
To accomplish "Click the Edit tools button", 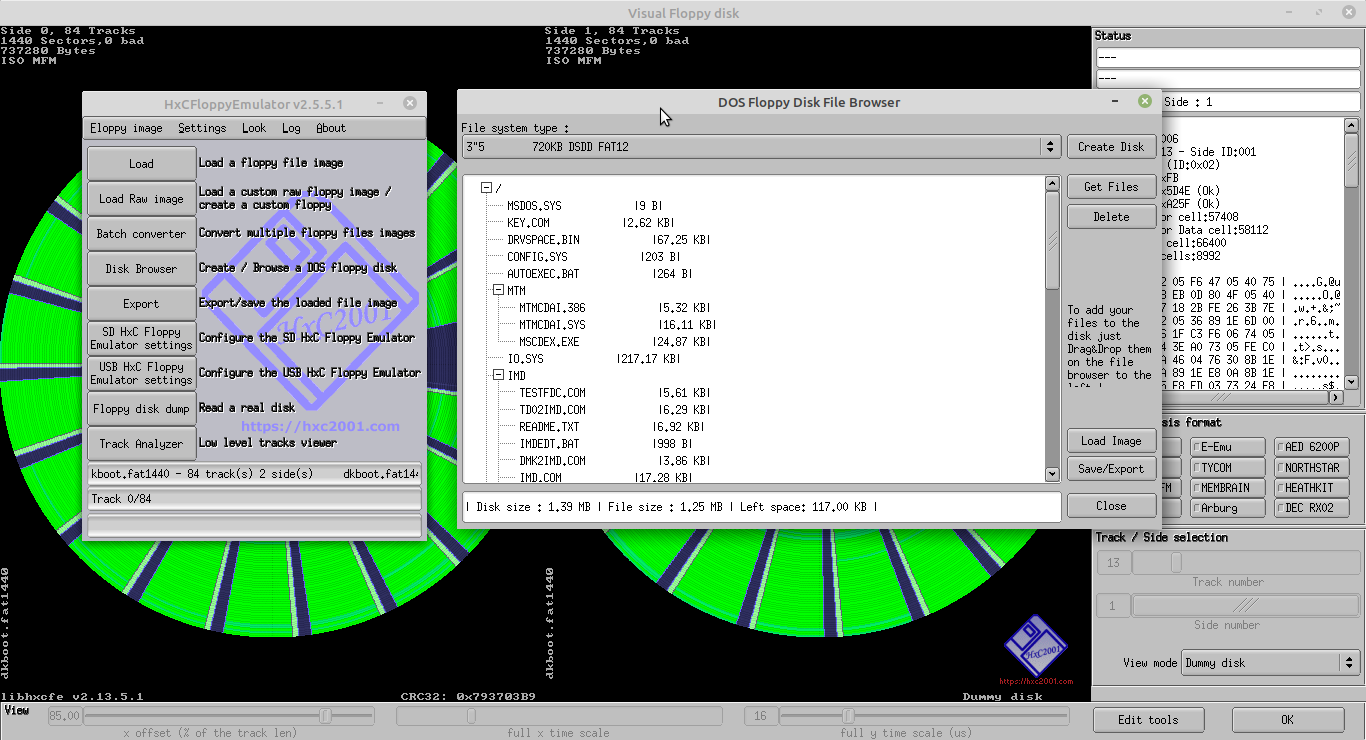I will click(1148, 720).
